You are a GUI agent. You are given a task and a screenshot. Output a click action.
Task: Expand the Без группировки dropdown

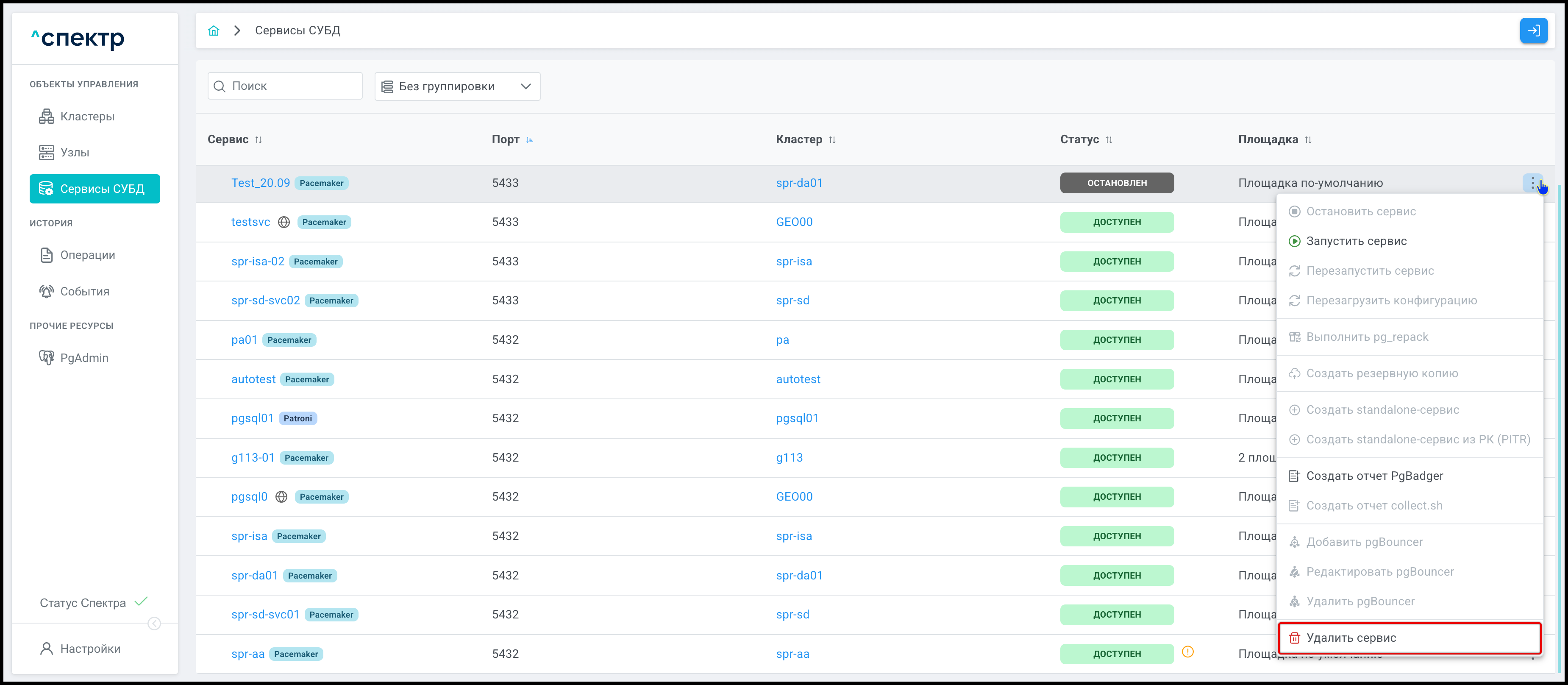pyautogui.click(x=457, y=86)
